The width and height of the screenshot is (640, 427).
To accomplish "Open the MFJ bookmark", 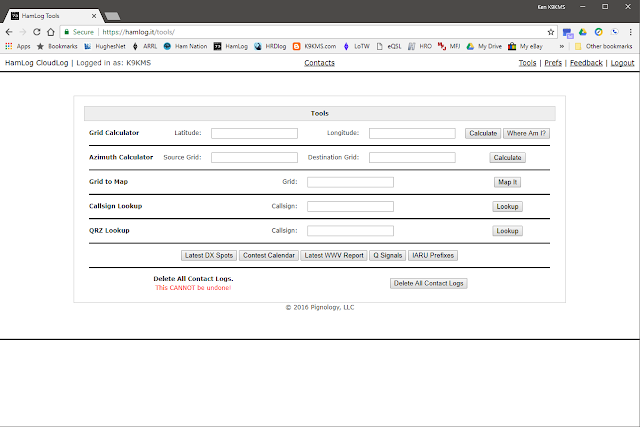I will [449, 47].
